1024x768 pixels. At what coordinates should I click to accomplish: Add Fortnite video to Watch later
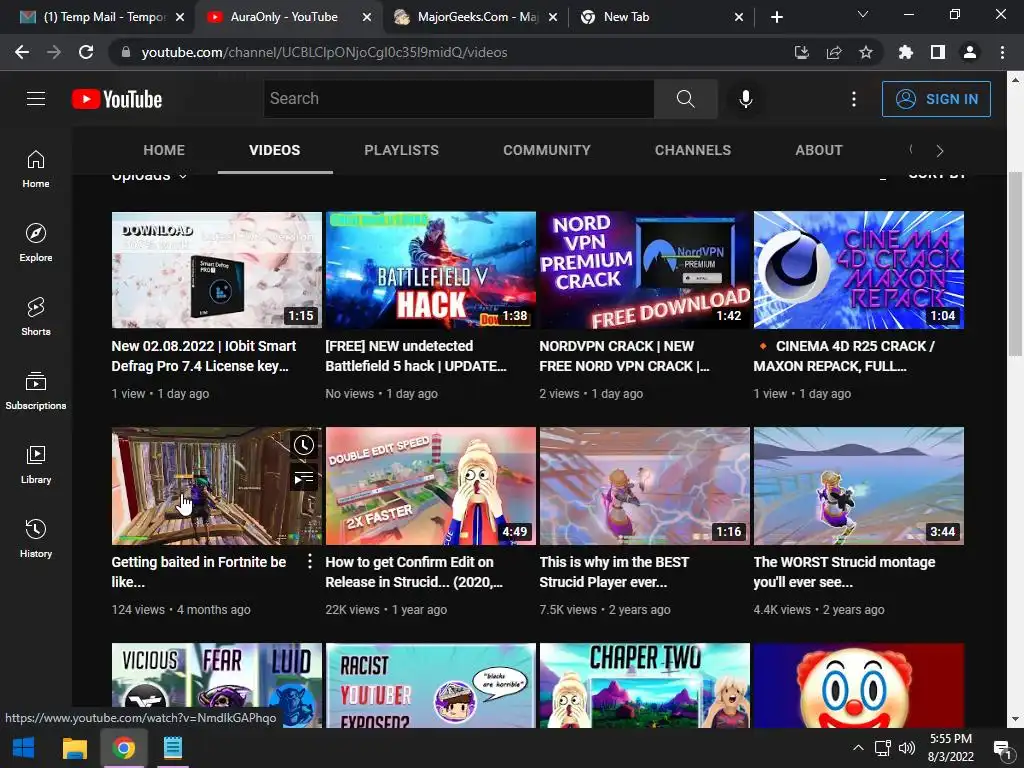click(304, 445)
